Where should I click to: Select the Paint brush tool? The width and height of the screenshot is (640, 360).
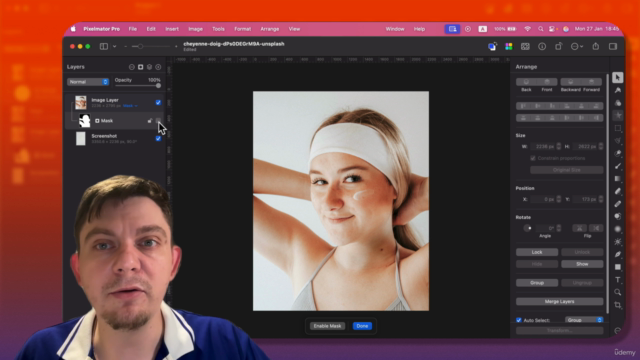pos(618,166)
